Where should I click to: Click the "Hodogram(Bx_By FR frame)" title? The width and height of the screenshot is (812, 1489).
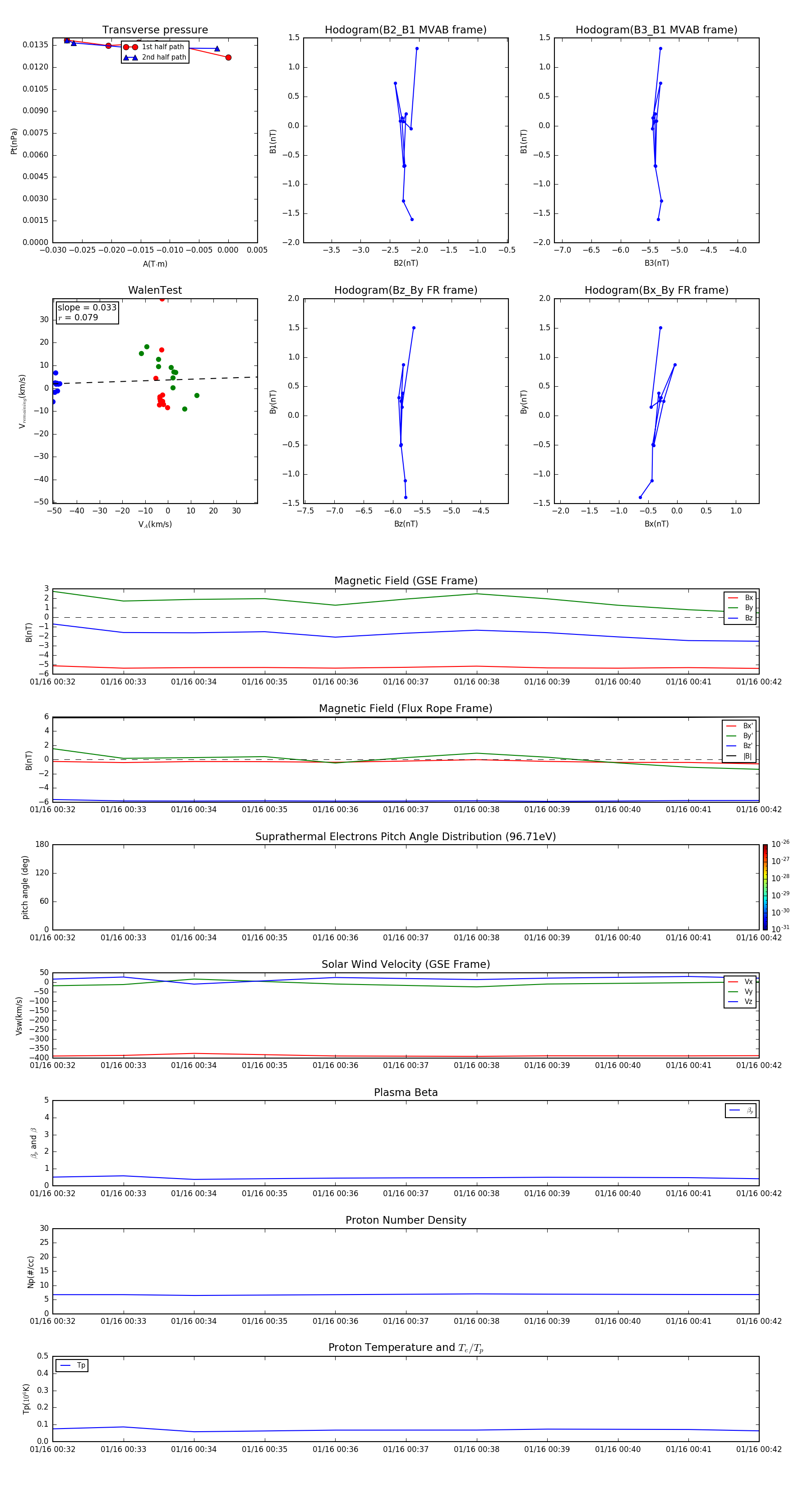tap(656, 290)
